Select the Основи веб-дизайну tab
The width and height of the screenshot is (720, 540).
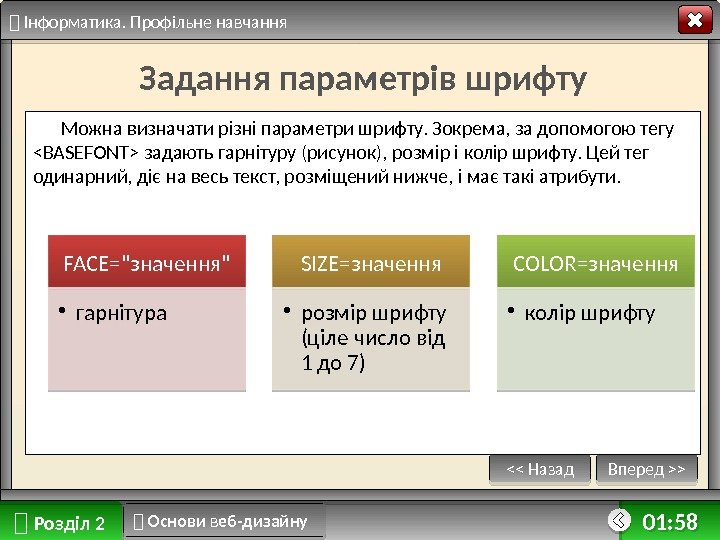click(224, 521)
